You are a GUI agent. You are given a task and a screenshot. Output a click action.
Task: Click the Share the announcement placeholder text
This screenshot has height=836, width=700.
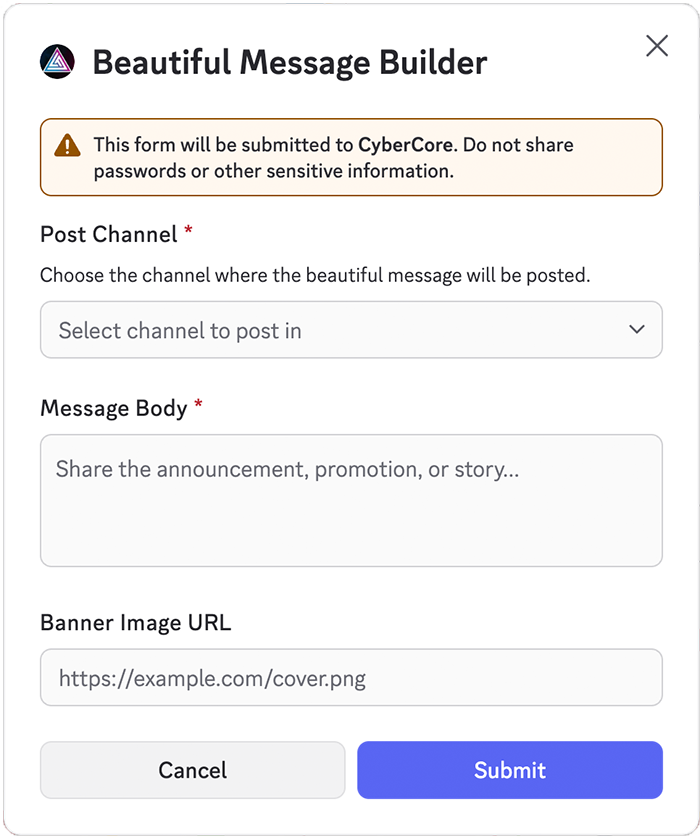[x=287, y=470]
